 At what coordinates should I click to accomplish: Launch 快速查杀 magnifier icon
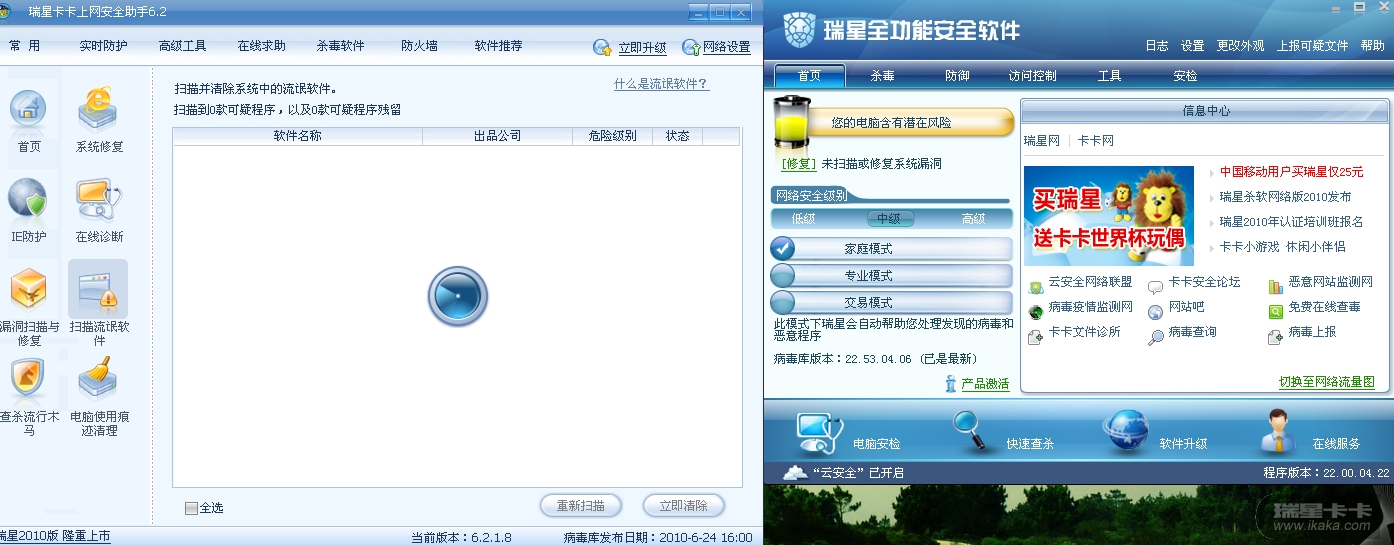click(970, 432)
